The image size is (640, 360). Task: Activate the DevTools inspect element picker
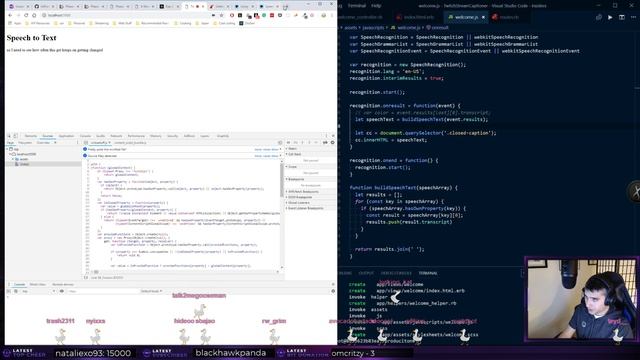[9, 136]
